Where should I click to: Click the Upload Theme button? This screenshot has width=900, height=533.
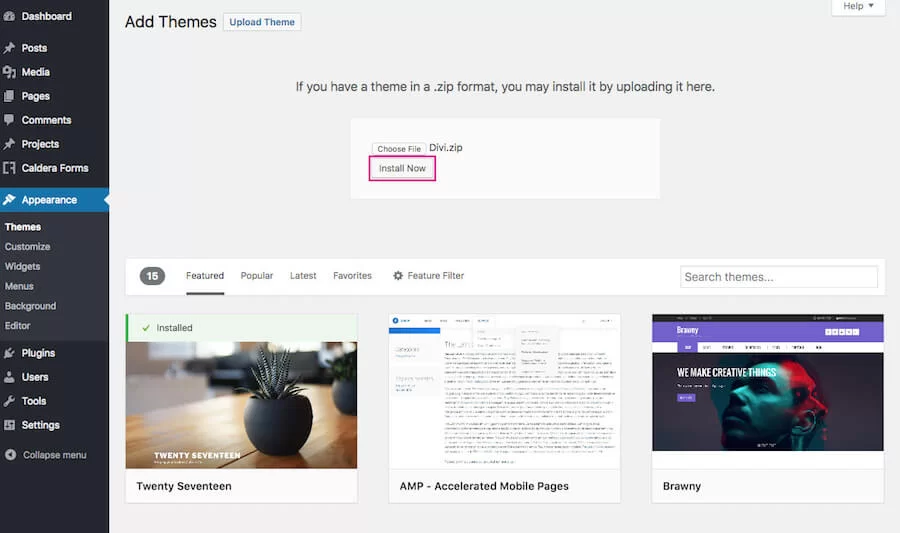tap(262, 22)
